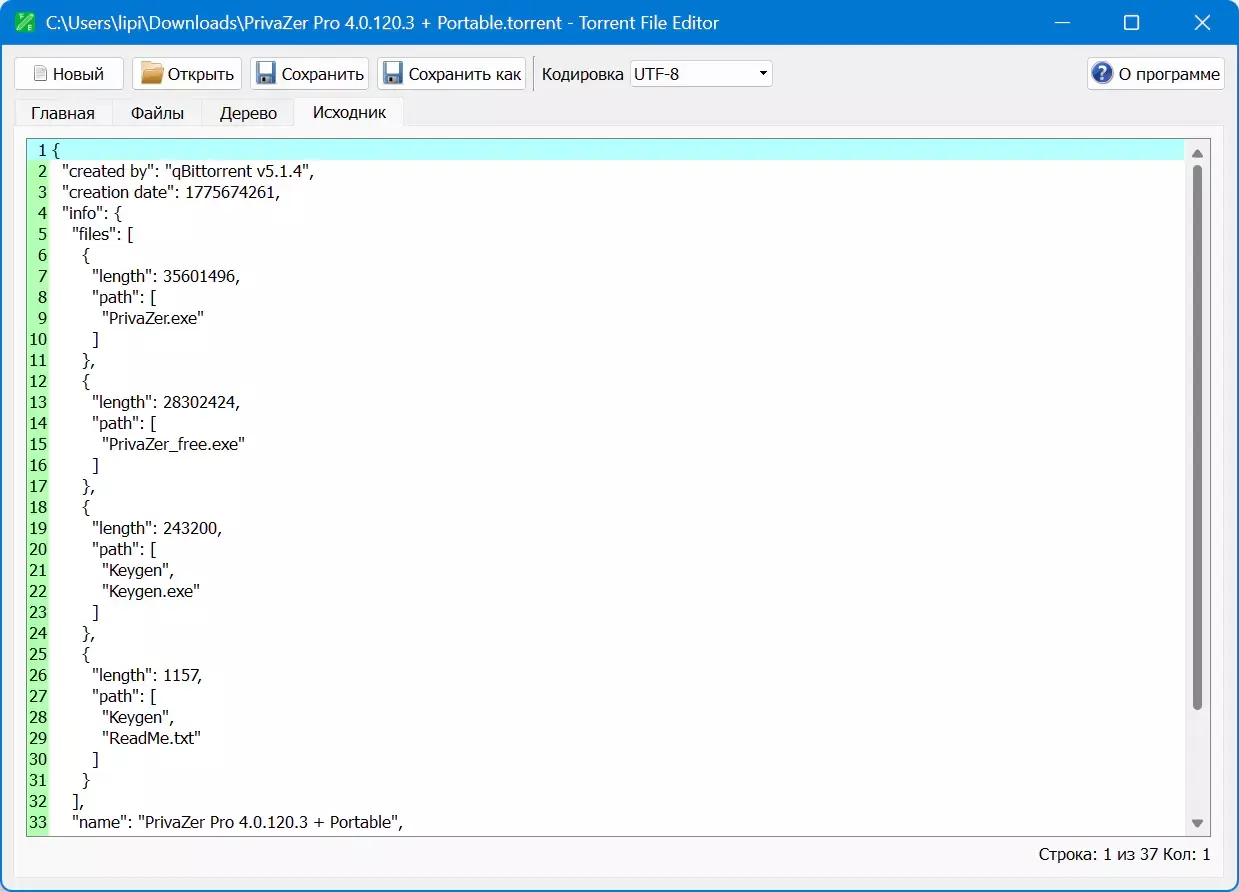Click the "path": [ text on line 20
1239x892 pixels.
point(124,549)
